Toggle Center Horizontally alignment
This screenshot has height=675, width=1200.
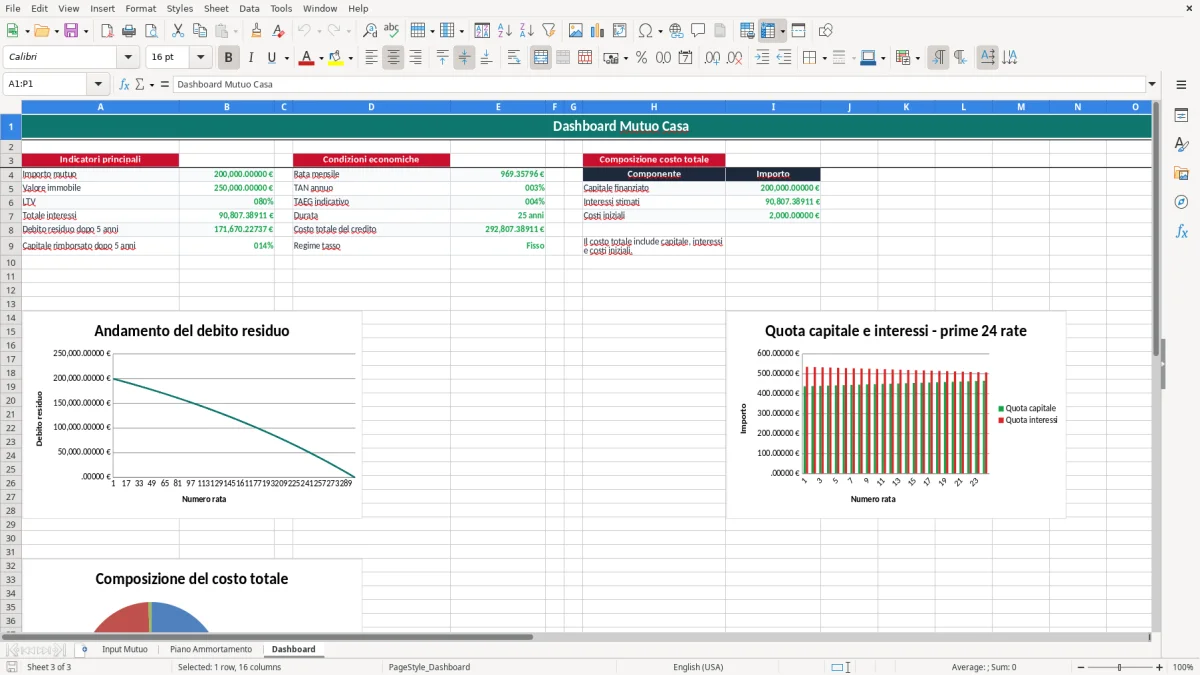point(393,58)
